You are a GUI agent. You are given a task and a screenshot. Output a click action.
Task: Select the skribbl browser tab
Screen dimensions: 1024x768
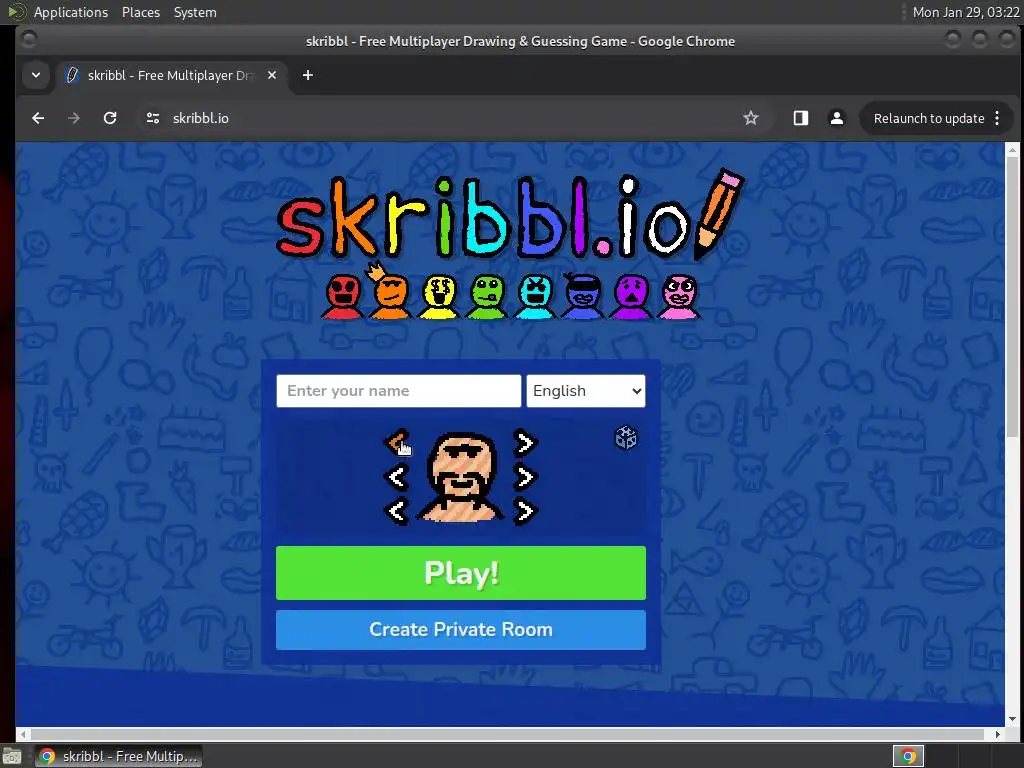coord(170,75)
